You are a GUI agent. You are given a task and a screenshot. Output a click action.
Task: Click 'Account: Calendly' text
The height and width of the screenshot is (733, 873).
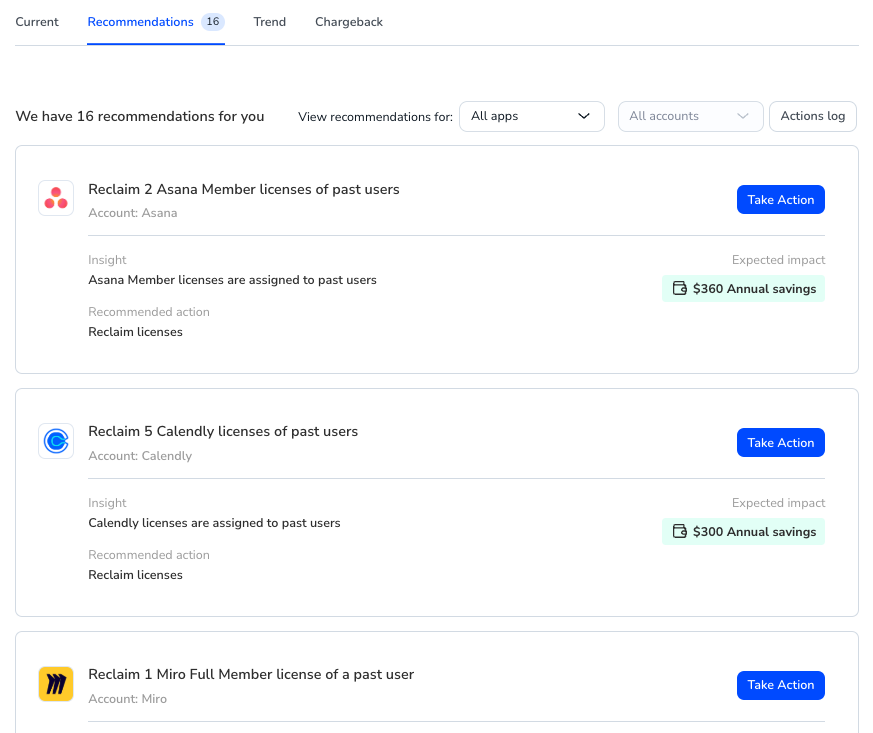[140, 456]
